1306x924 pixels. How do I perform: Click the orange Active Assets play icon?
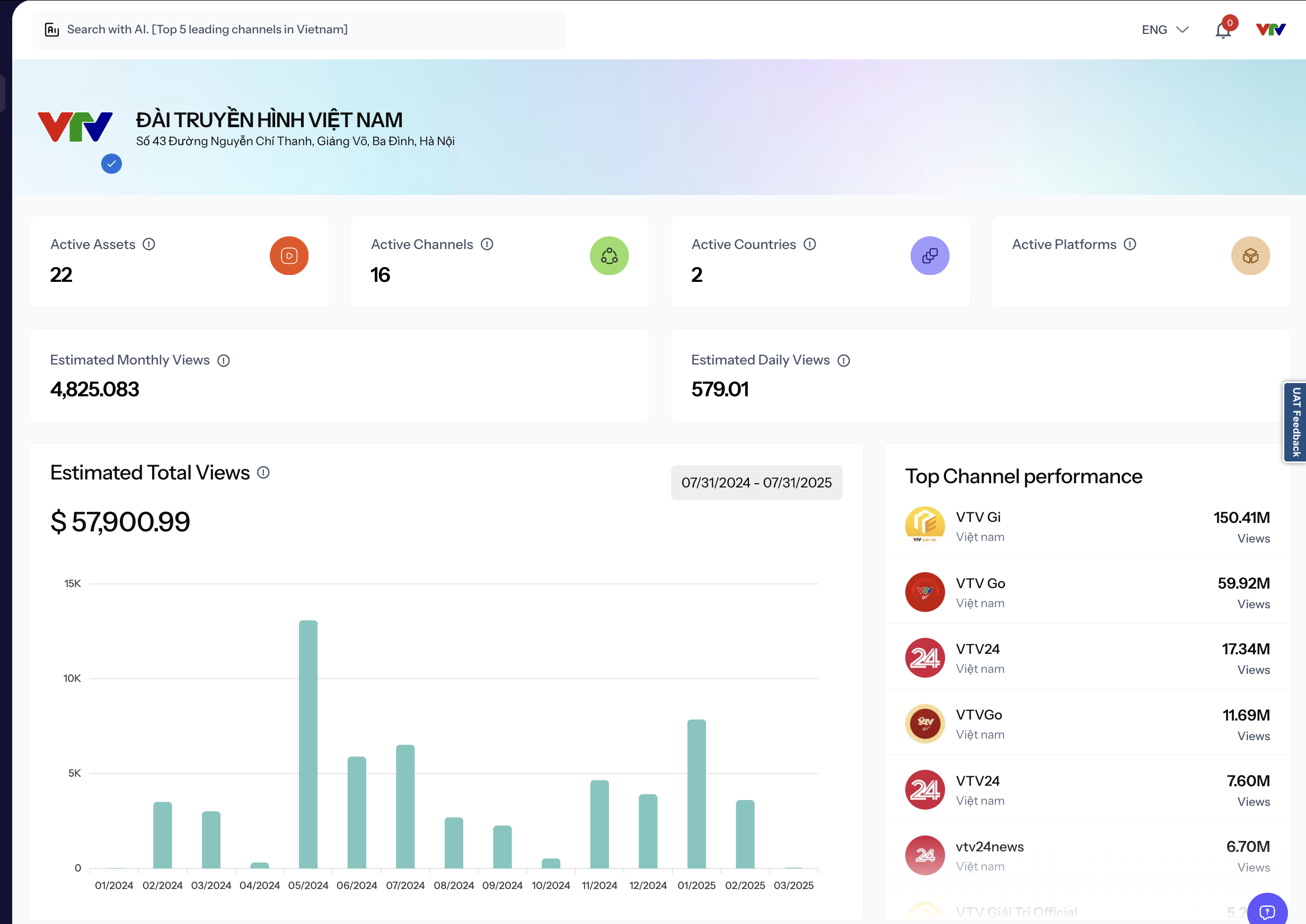289,255
